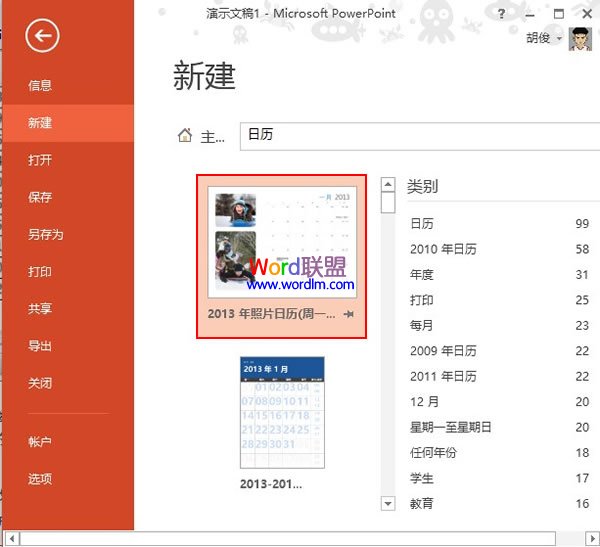Click the horizontal scrollbar right arrow
Image resolution: width=600 pixels, height=547 pixels.
click(x=592, y=539)
